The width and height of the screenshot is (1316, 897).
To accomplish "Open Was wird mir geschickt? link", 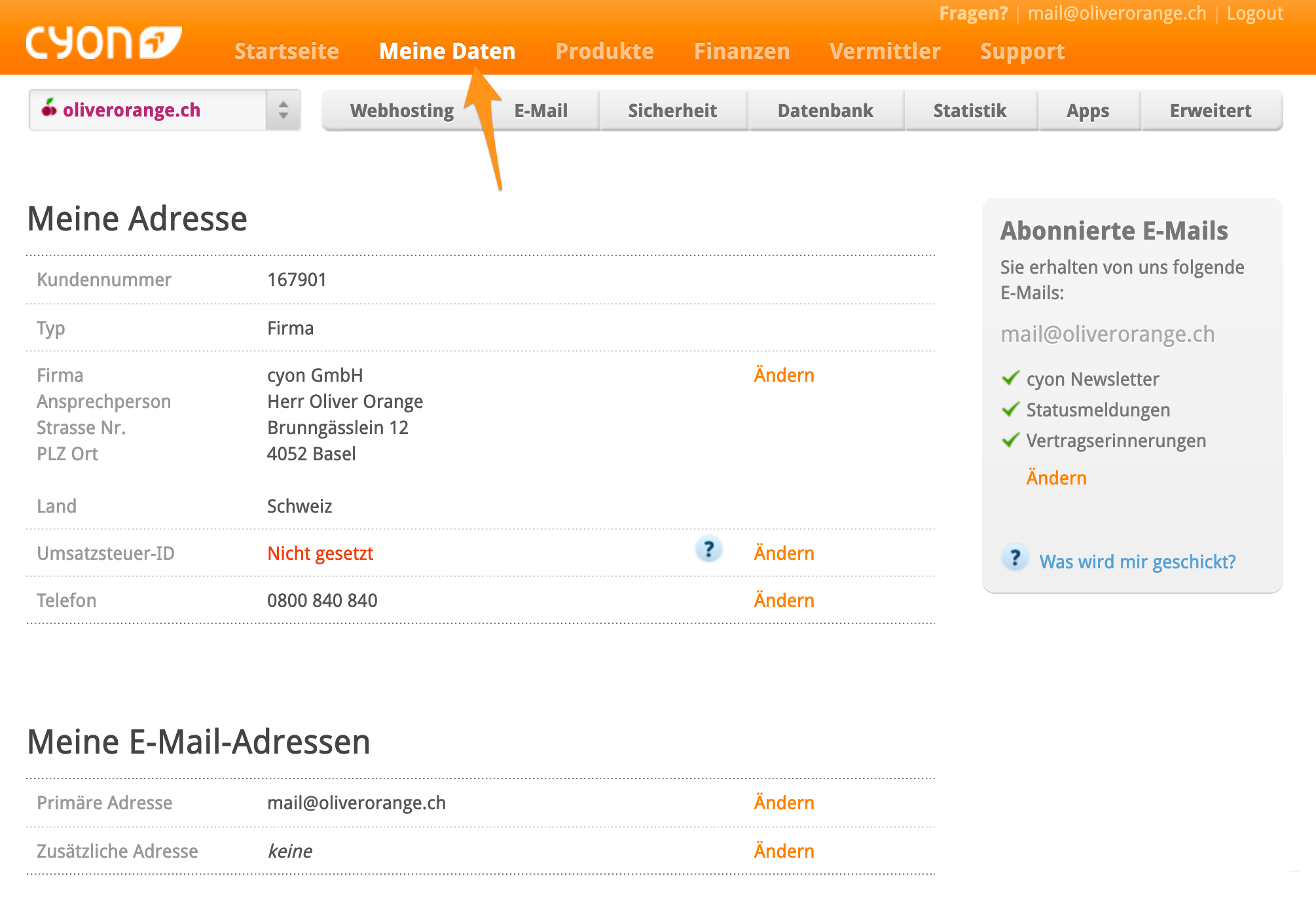I will tap(1138, 561).
